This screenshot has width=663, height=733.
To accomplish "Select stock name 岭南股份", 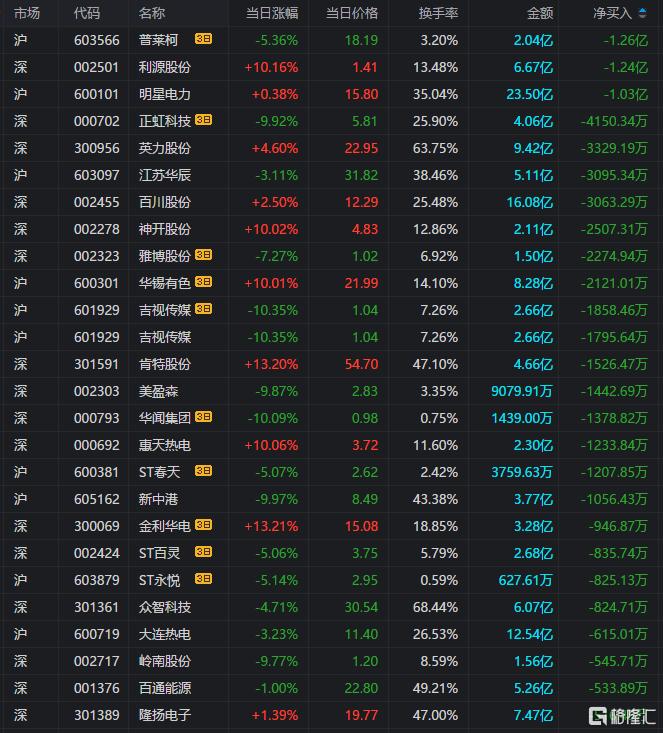I will (165, 661).
